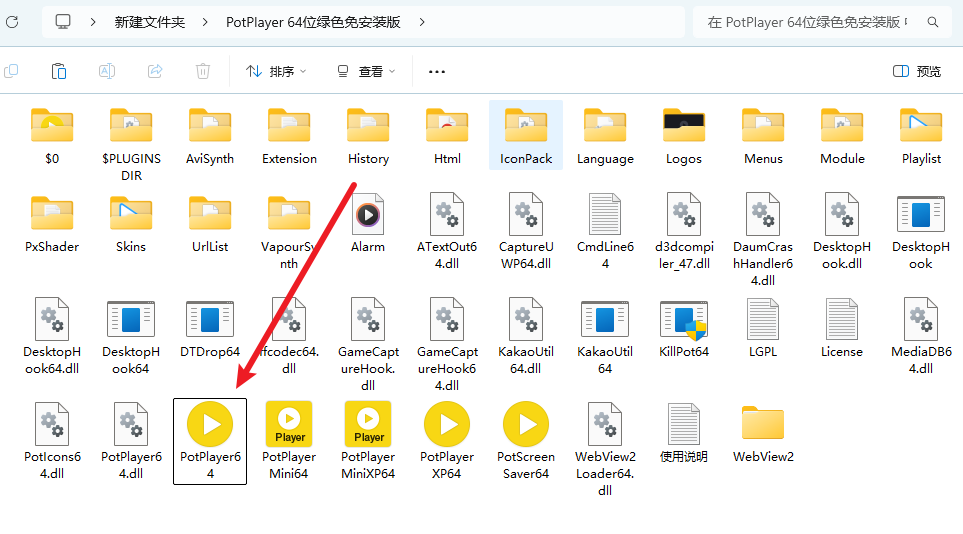Screen dimensions: 963x534
Task: Click the Rename toolbar icon
Action: click(x=107, y=71)
